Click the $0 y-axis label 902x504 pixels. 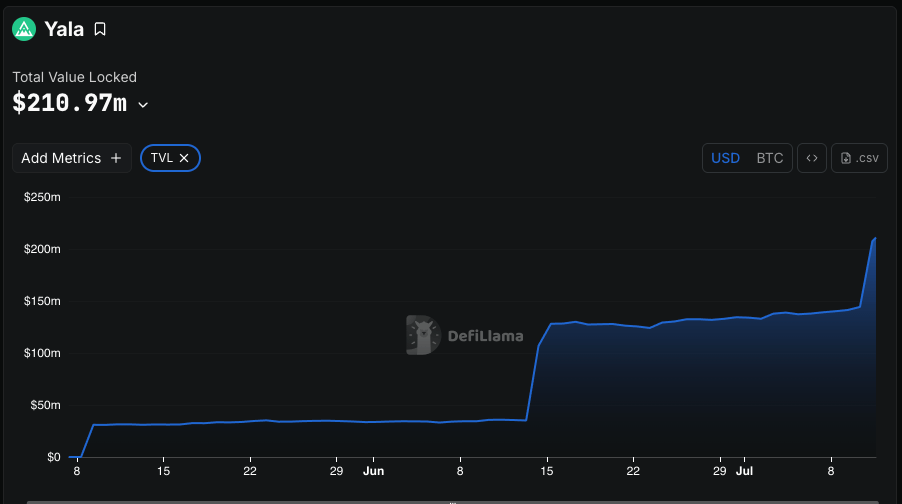coord(53,457)
